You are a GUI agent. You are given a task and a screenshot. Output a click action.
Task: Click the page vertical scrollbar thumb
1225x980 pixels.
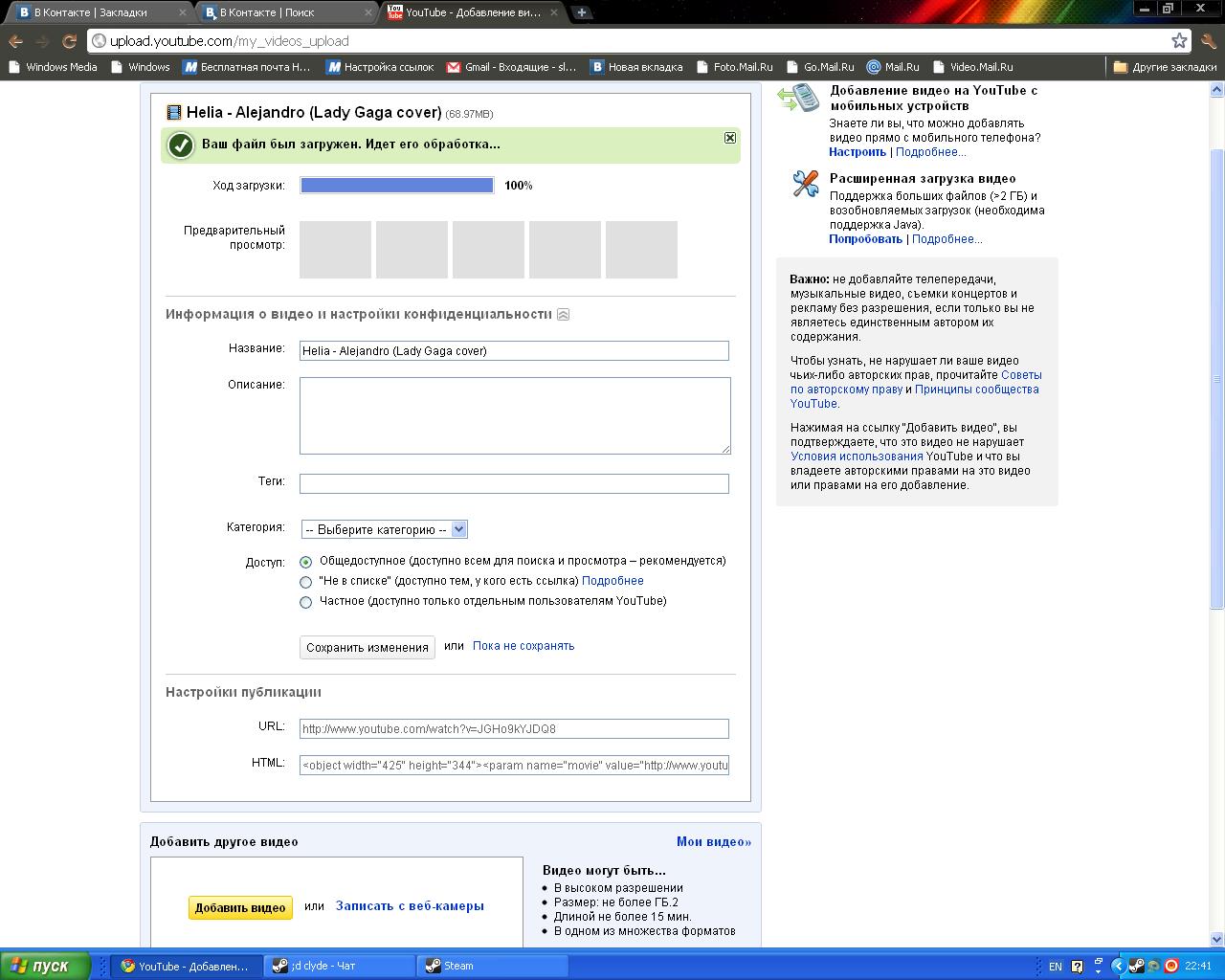tap(1217, 378)
